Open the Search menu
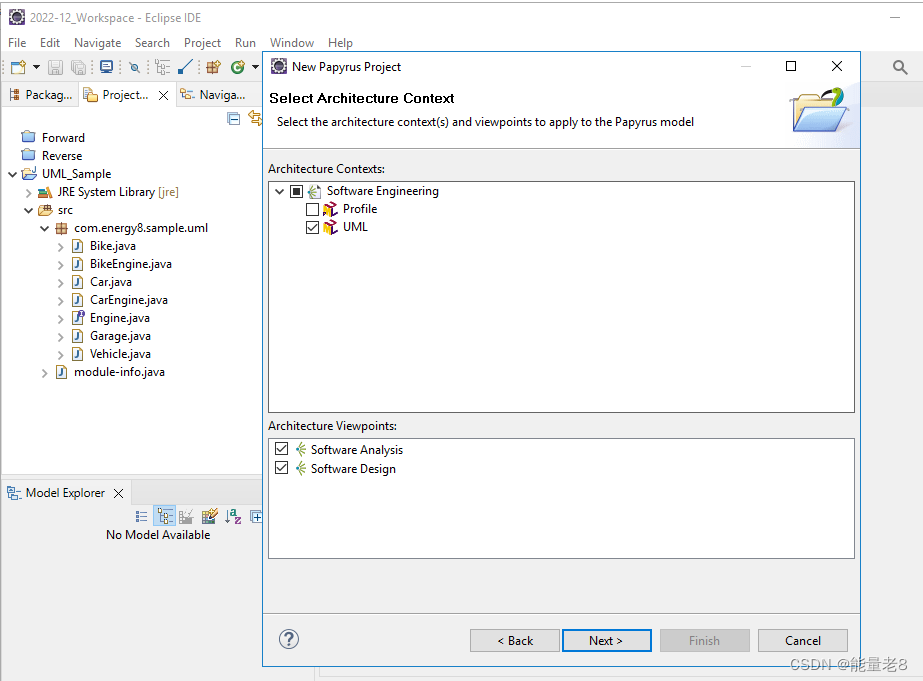 tap(152, 42)
